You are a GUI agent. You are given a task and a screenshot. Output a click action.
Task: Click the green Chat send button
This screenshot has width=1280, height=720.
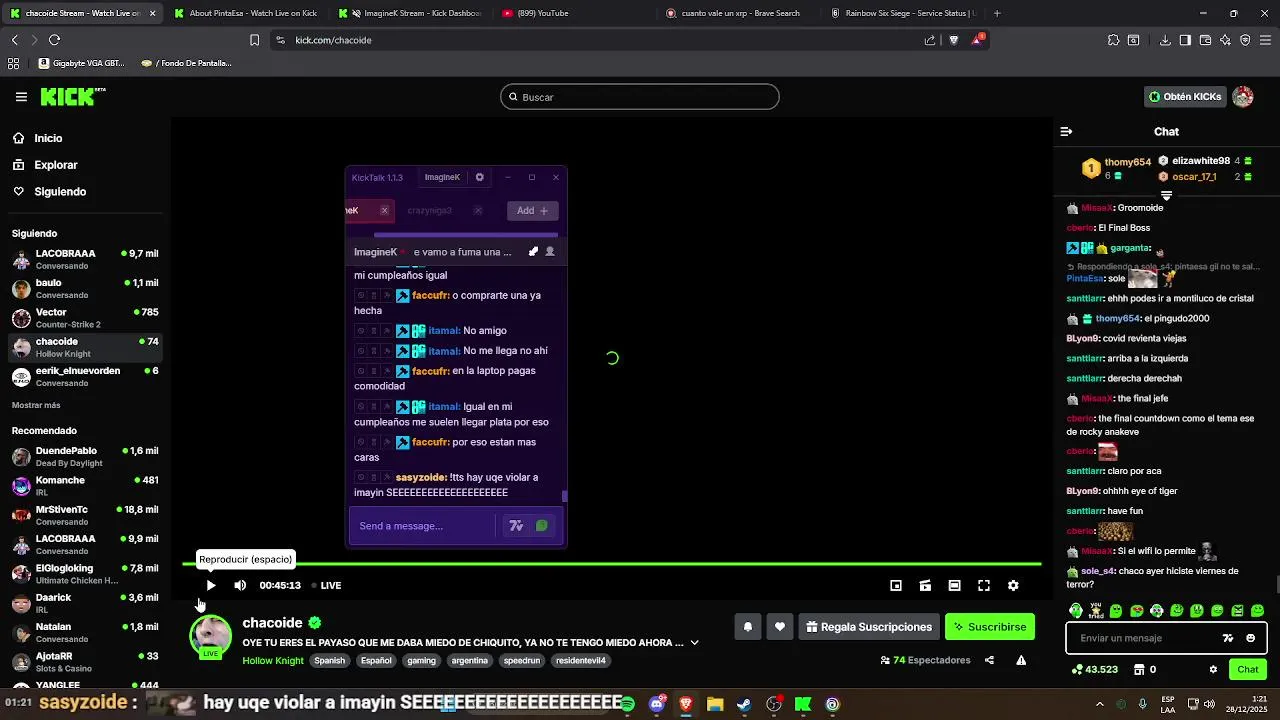(x=1248, y=669)
